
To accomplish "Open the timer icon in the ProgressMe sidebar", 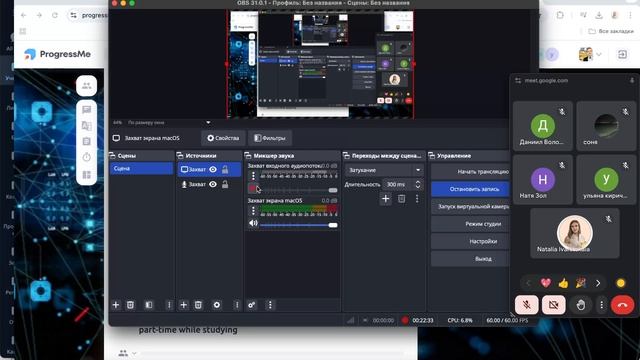I will pos(87,158).
